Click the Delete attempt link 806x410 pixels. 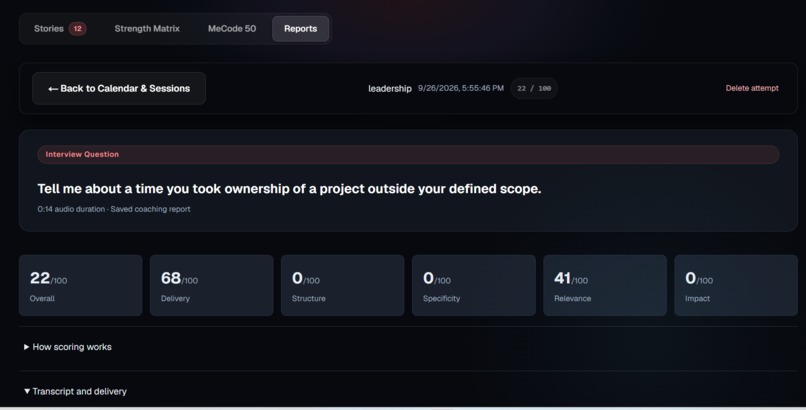click(752, 88)
